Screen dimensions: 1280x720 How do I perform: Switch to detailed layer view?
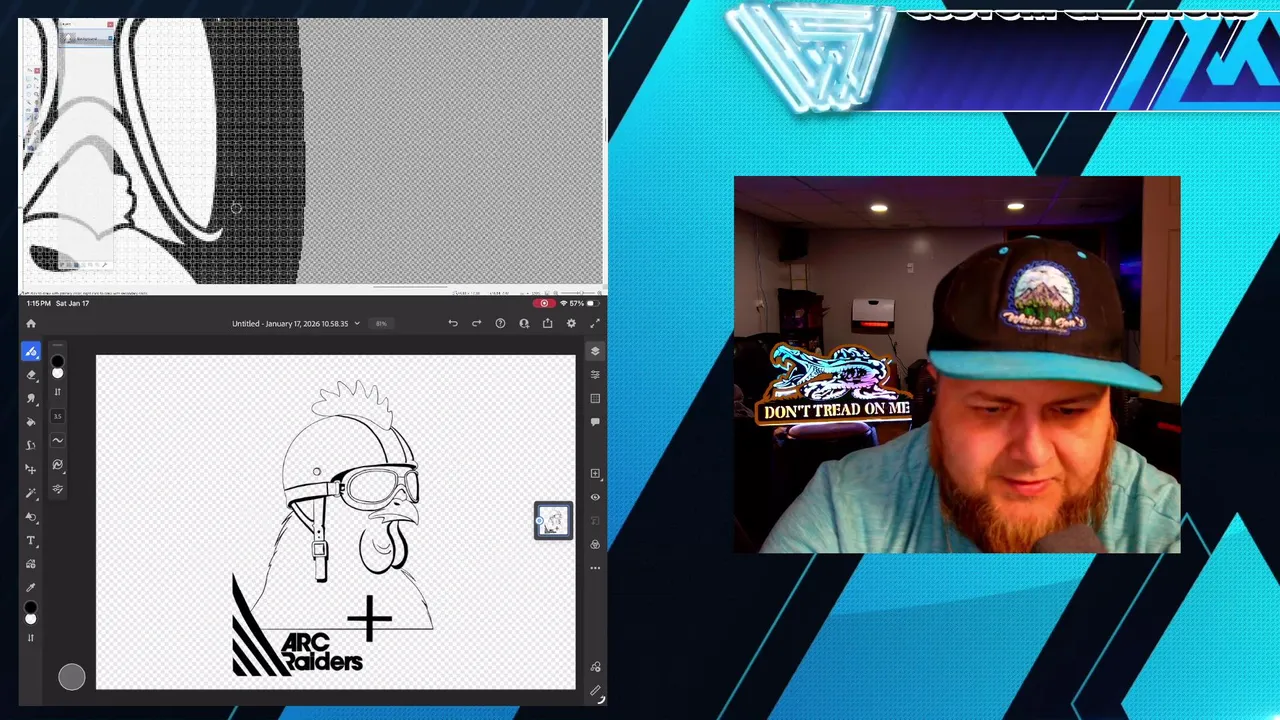595,398
